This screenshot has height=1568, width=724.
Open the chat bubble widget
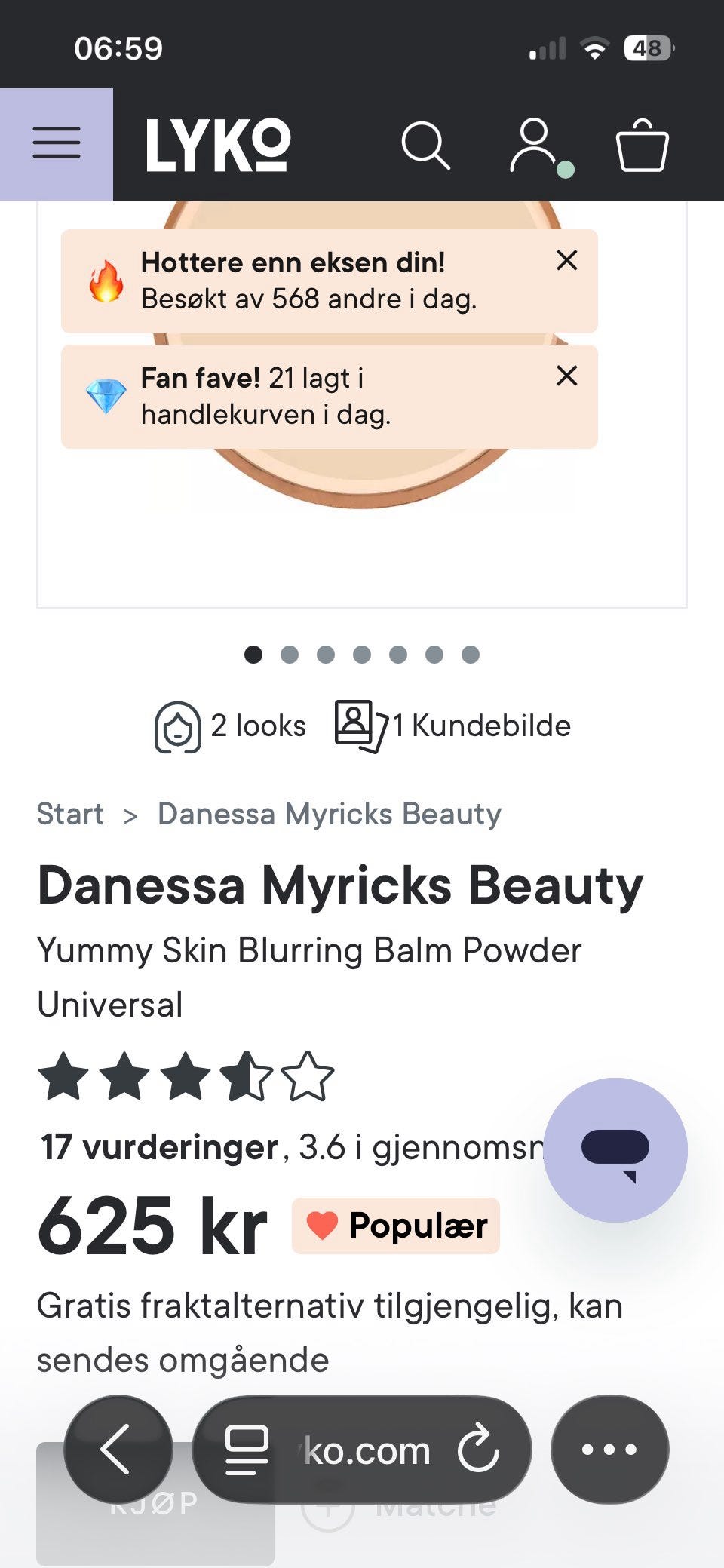[x=615, y=1149]
